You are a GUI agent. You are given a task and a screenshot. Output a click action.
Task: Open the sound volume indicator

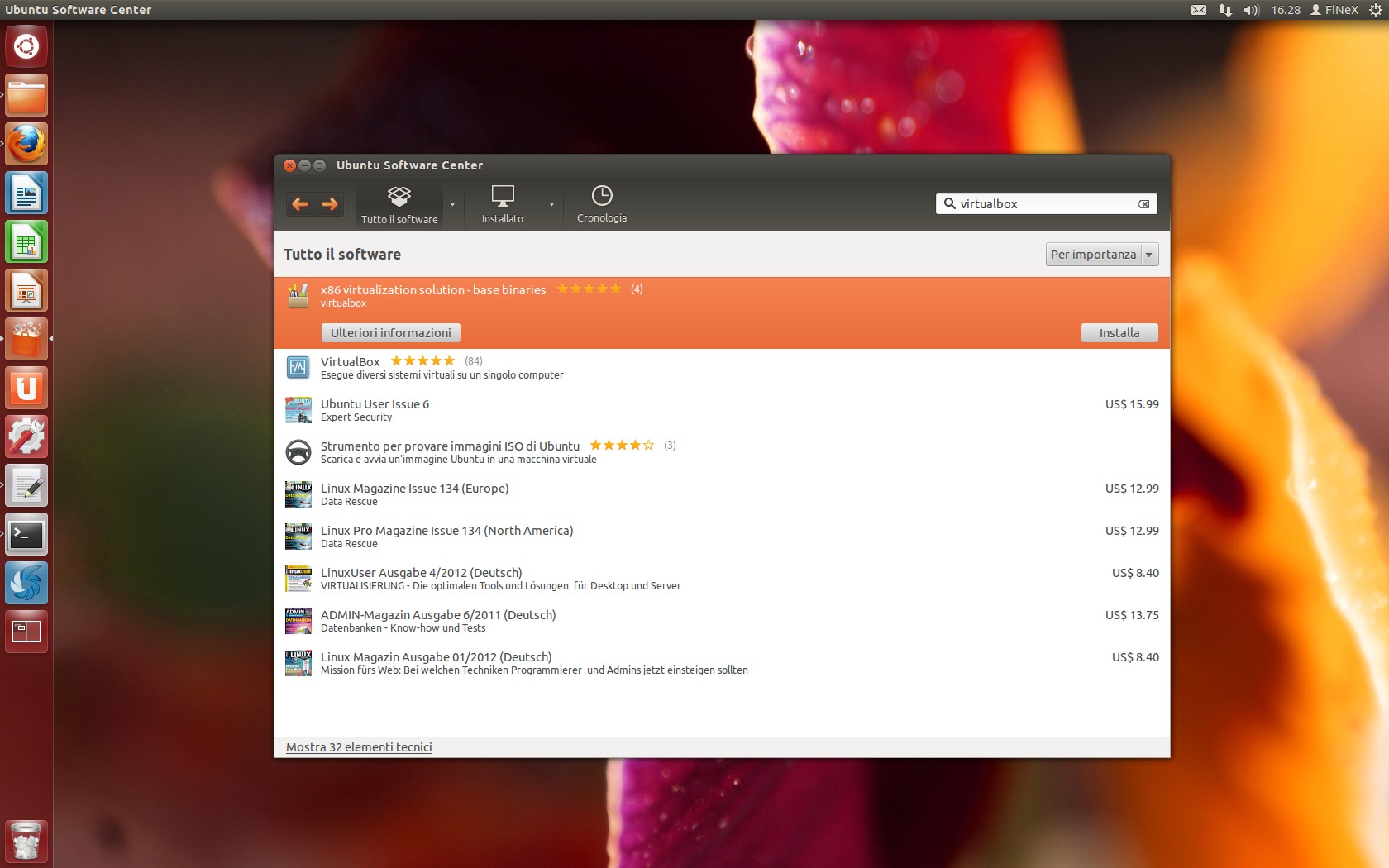1251,10
